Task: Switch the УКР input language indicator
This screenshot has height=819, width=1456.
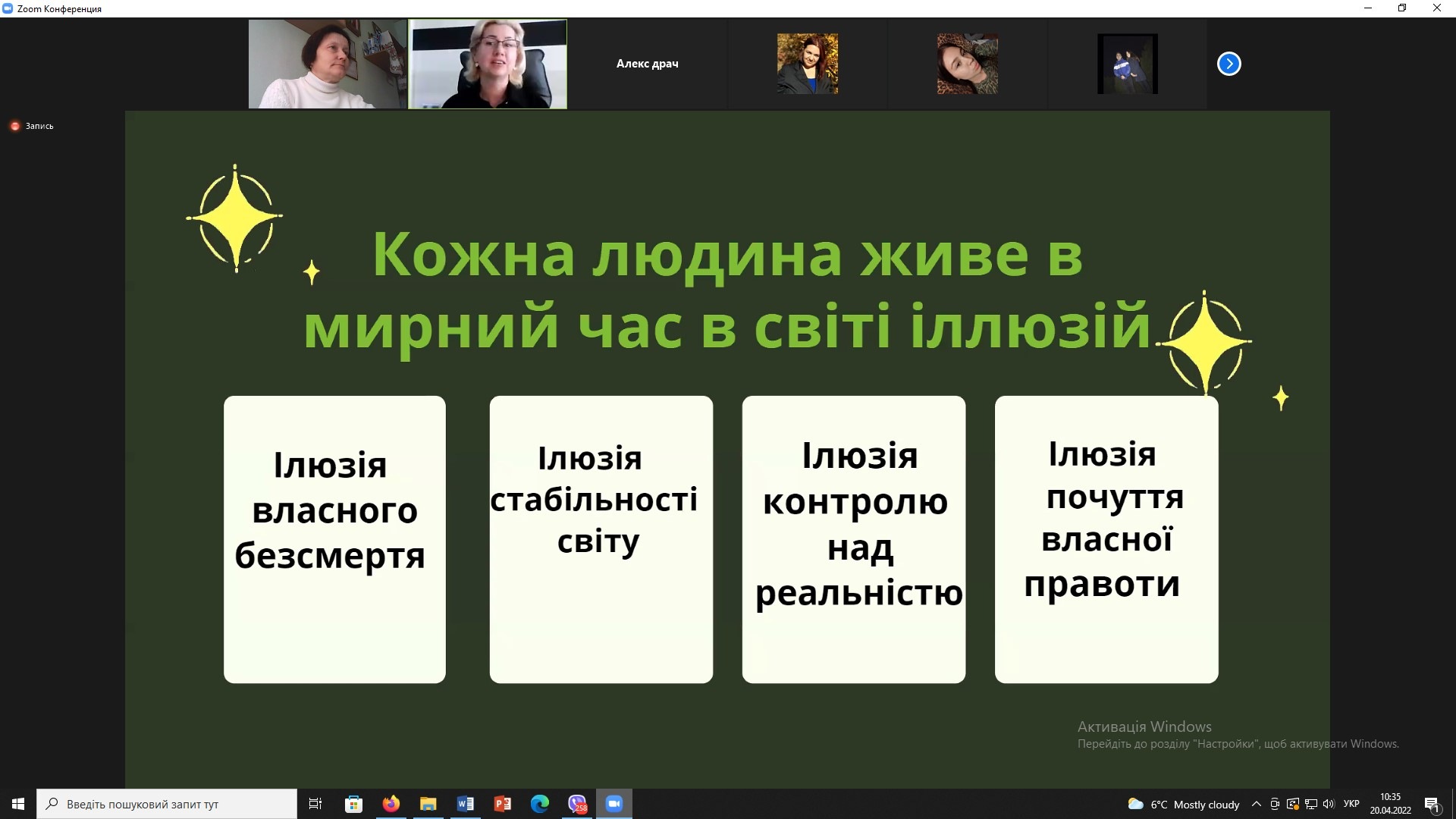Action: click(1351, 804)
